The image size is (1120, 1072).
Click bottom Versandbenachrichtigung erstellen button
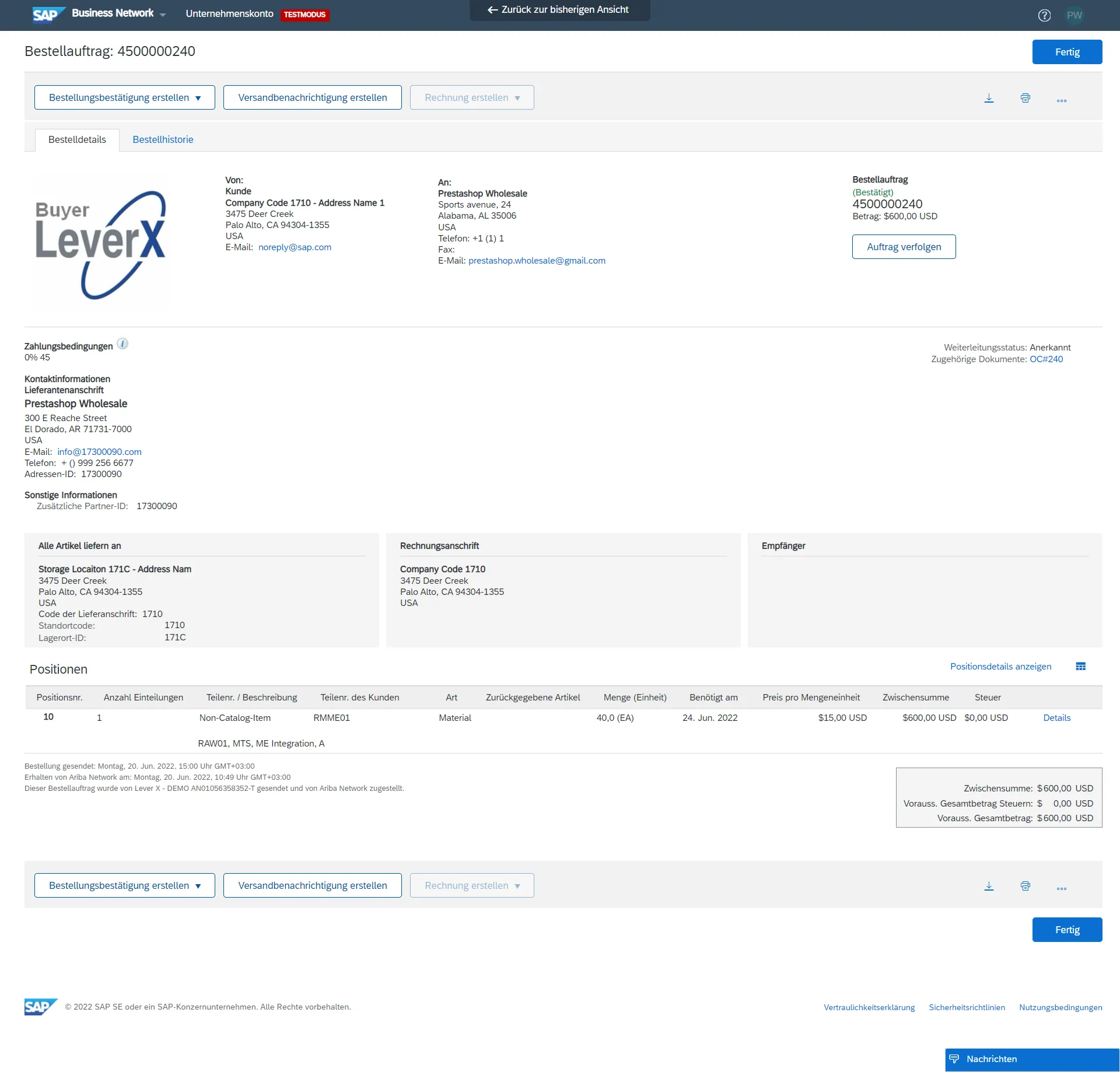[x=312, y=885]
